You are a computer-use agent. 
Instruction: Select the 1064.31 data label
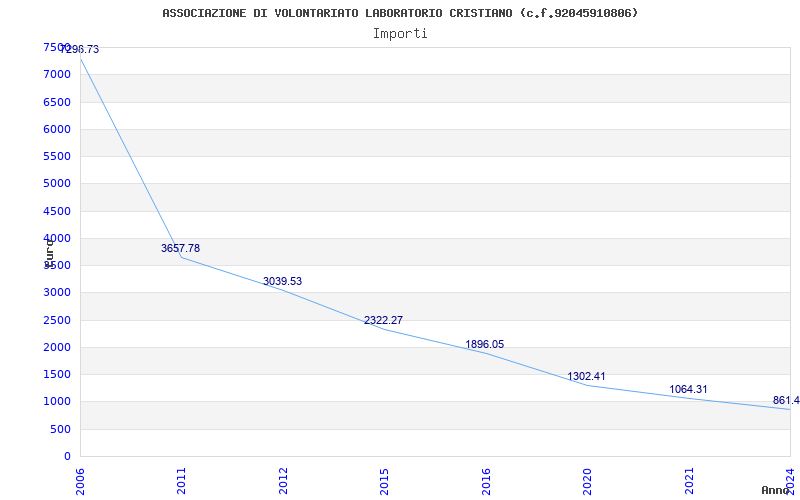coord(688,389)
